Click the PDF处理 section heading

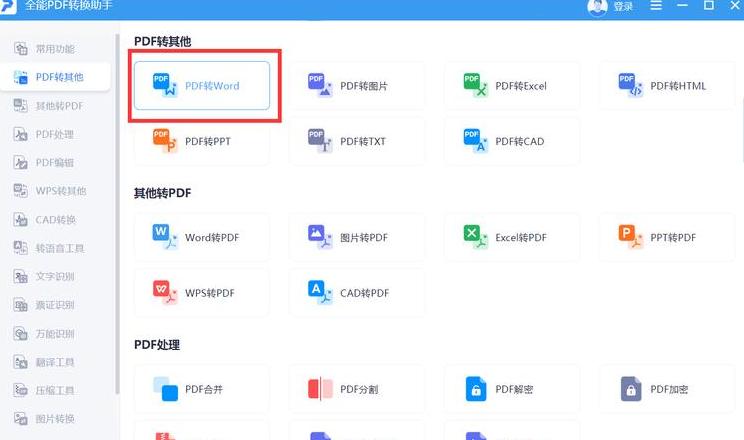coord(157,345)
